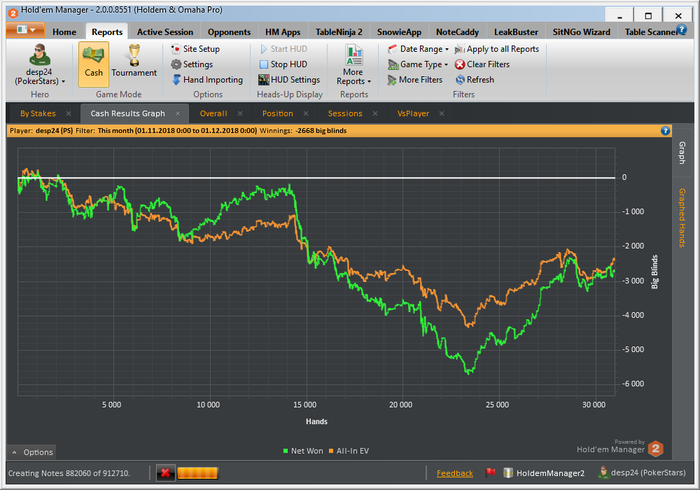The height and width of the screenshot is (490, 700).
Task: Open the HM Apps tab
Action: tap(283, 32)
